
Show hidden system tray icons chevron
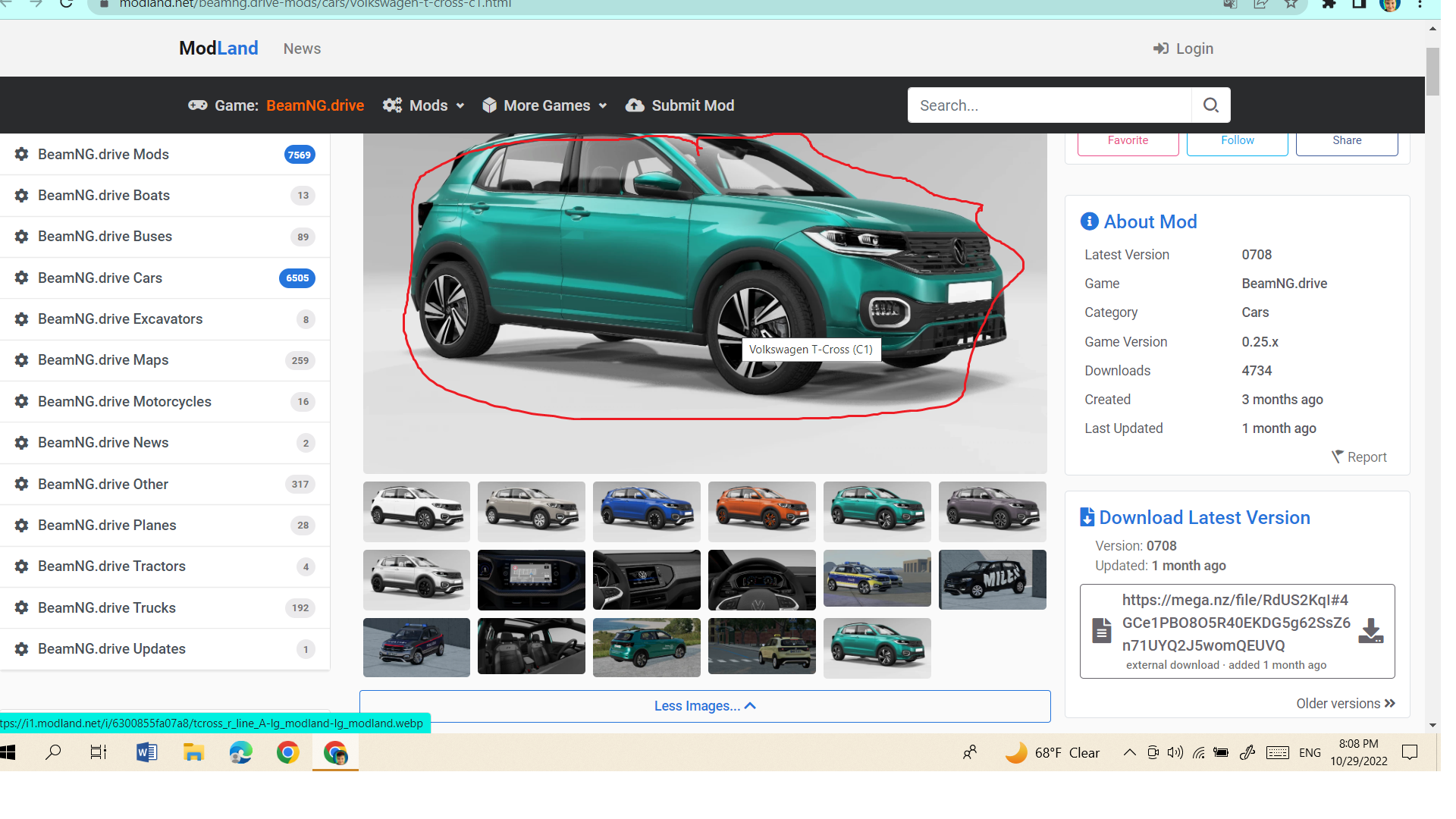pos(1129,752)
